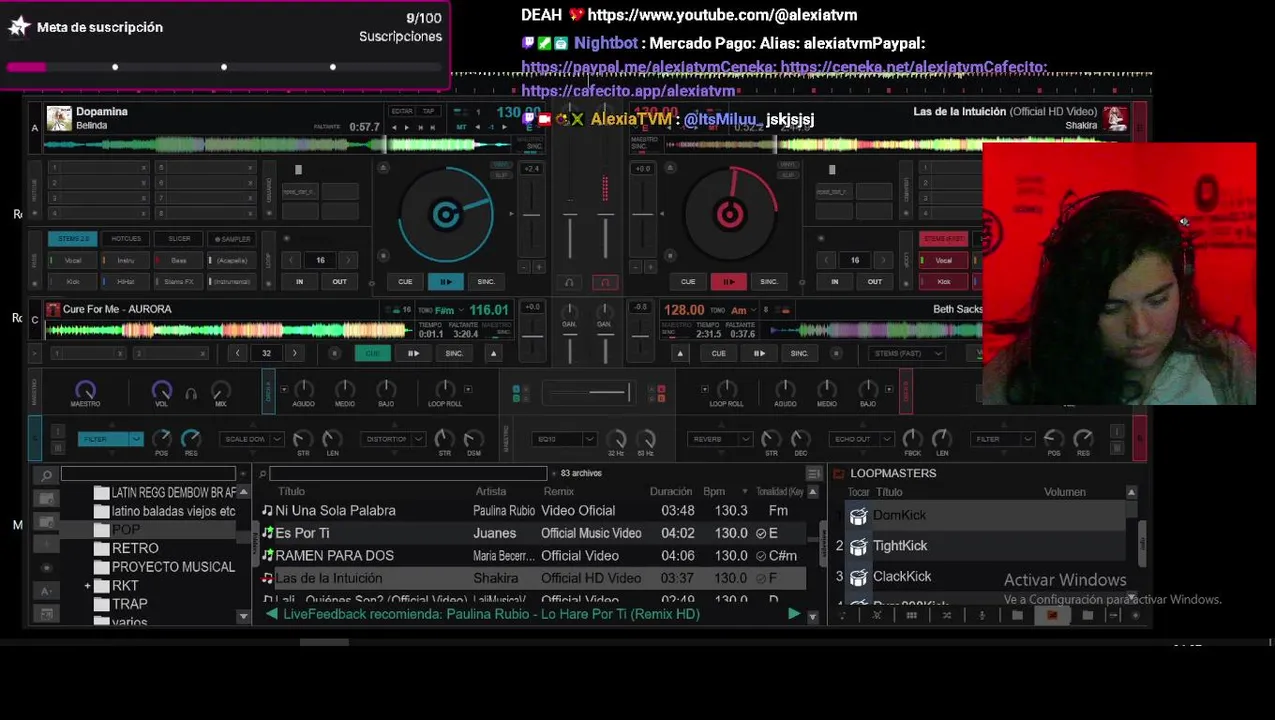Click the song search input field
Screen dimensions: 1275x720
click(408, 473)
